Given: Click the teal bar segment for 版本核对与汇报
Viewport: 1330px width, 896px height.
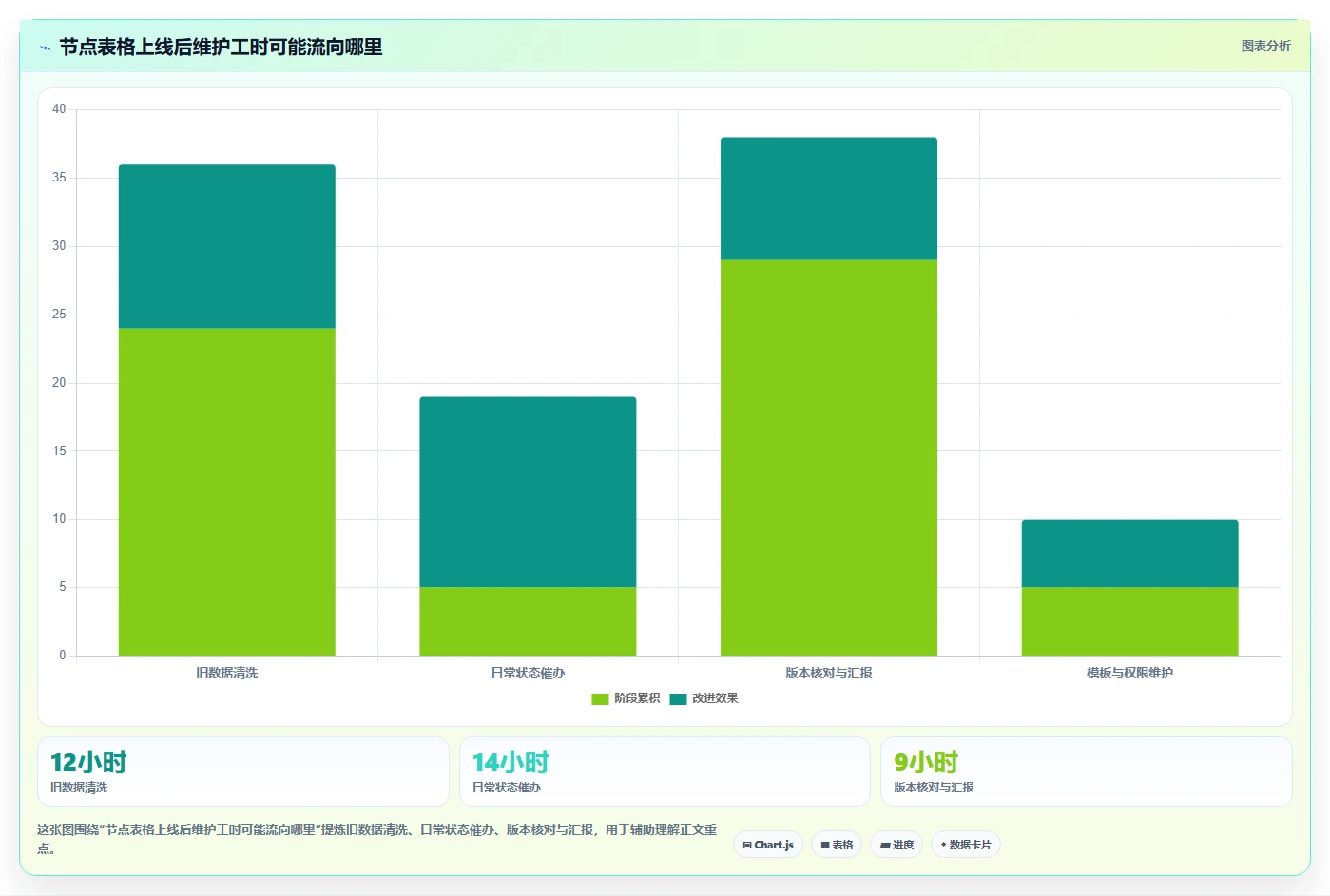Looking at the screenshot, I should pos(829,199).
